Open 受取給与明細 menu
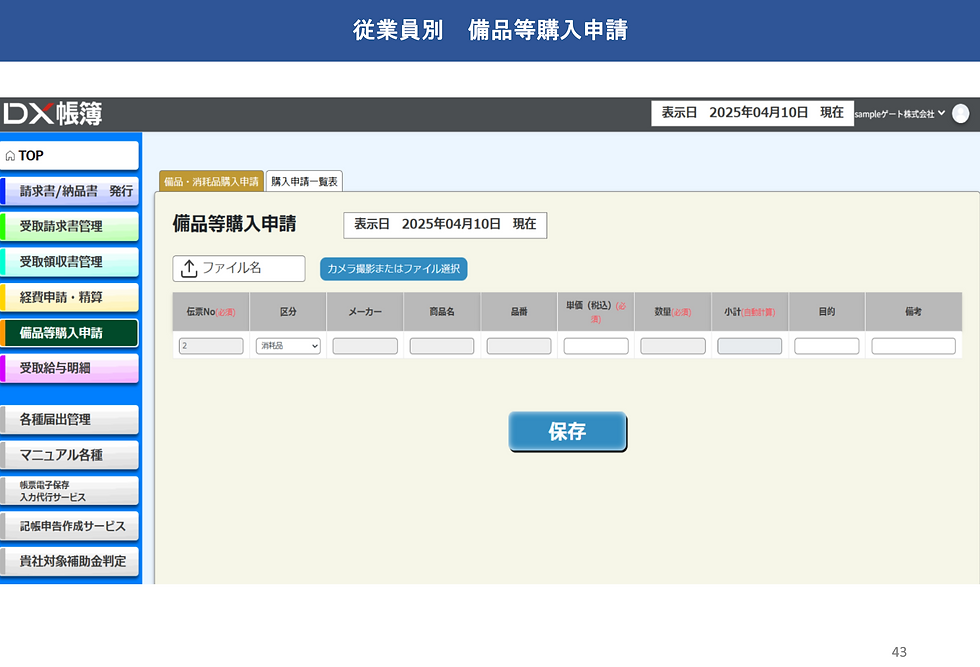This screenshot has width=980, height=667. click(x=69, y=368)
